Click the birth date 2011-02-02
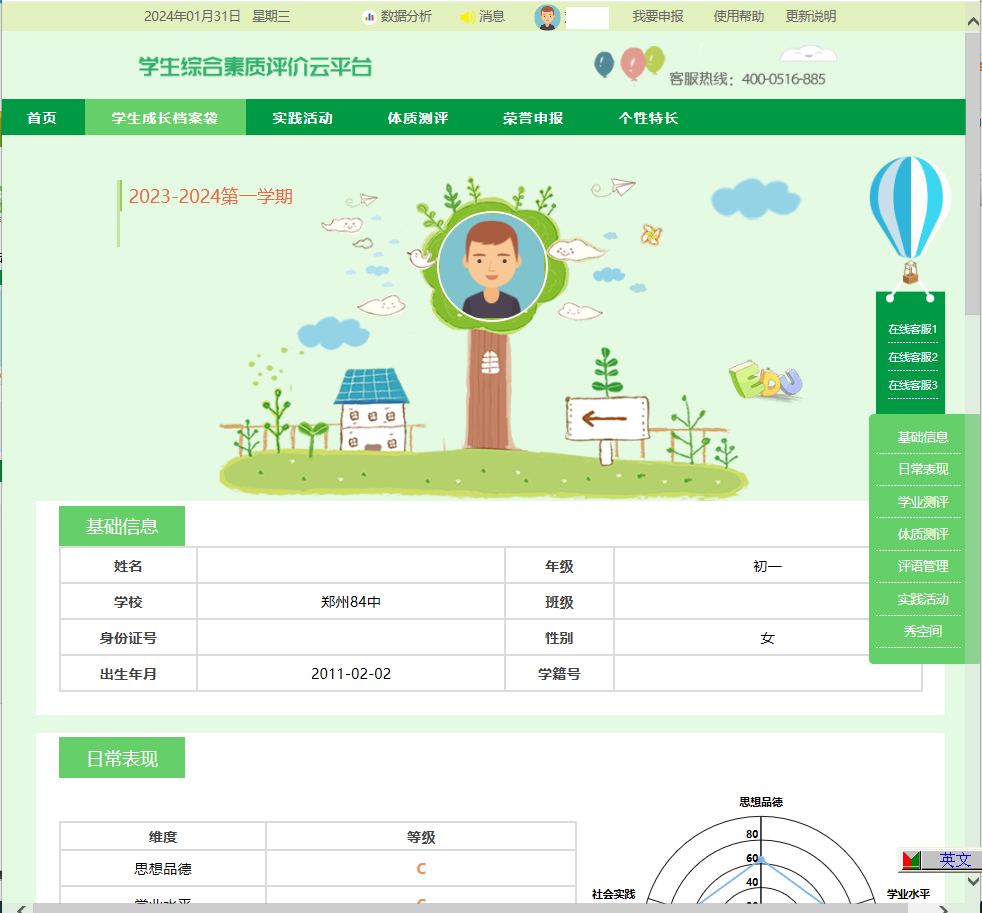Viewport: 982px width, 913px height. (x=351, y=674)
